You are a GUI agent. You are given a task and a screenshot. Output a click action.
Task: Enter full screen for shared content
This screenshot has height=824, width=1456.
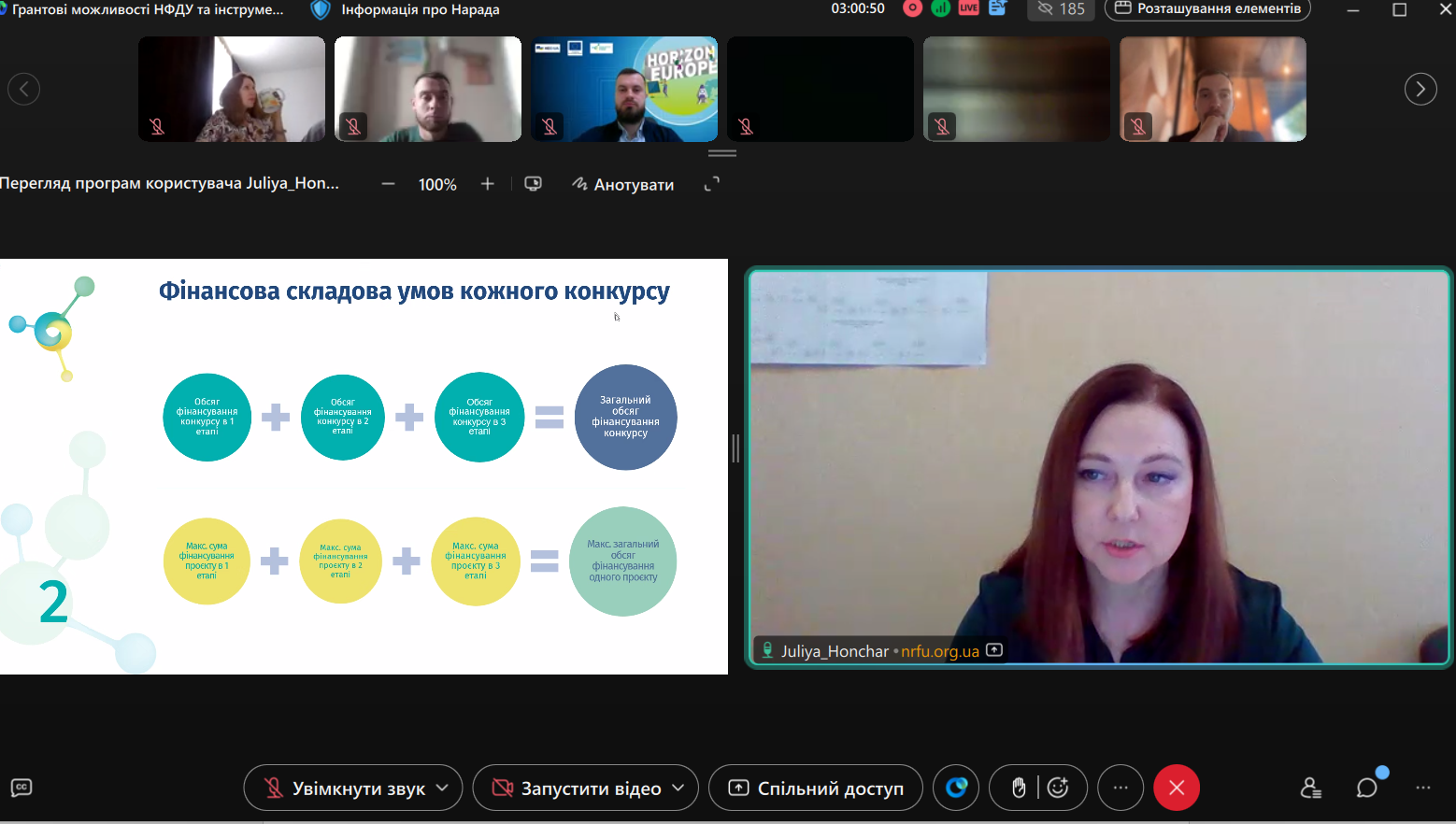coord(711,184)
